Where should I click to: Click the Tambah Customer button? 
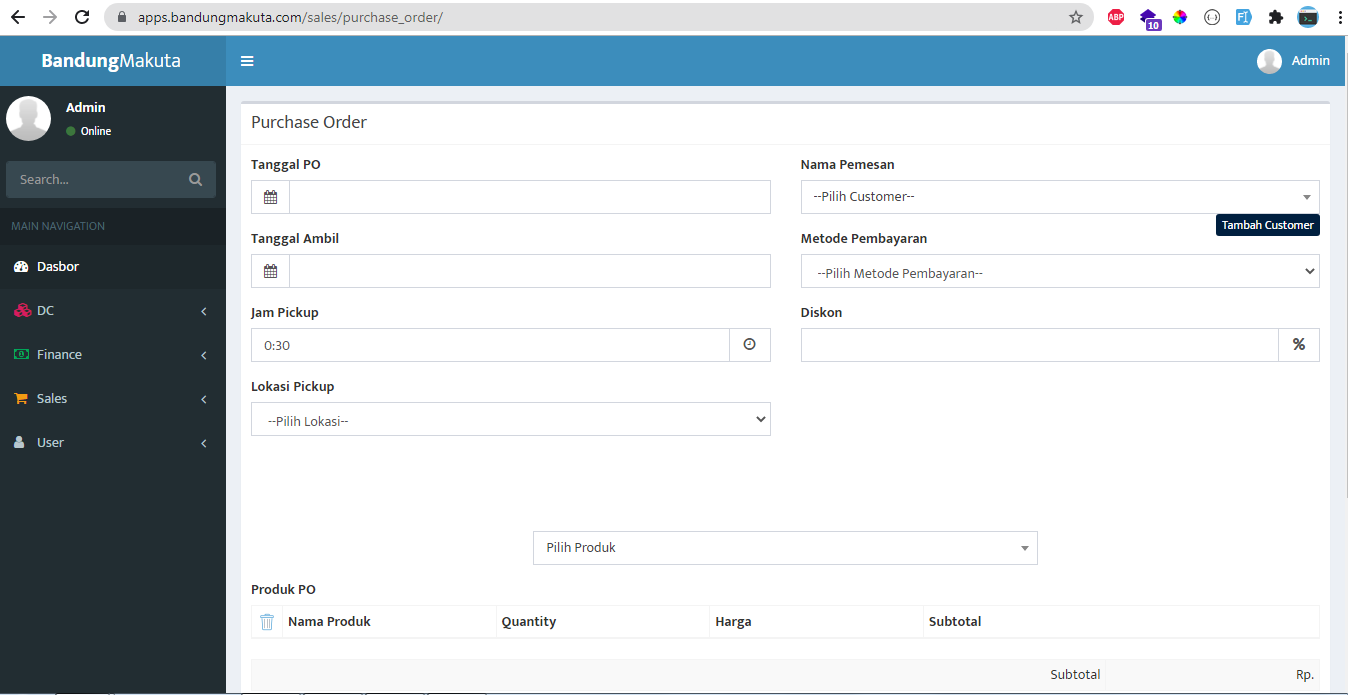1267,225
